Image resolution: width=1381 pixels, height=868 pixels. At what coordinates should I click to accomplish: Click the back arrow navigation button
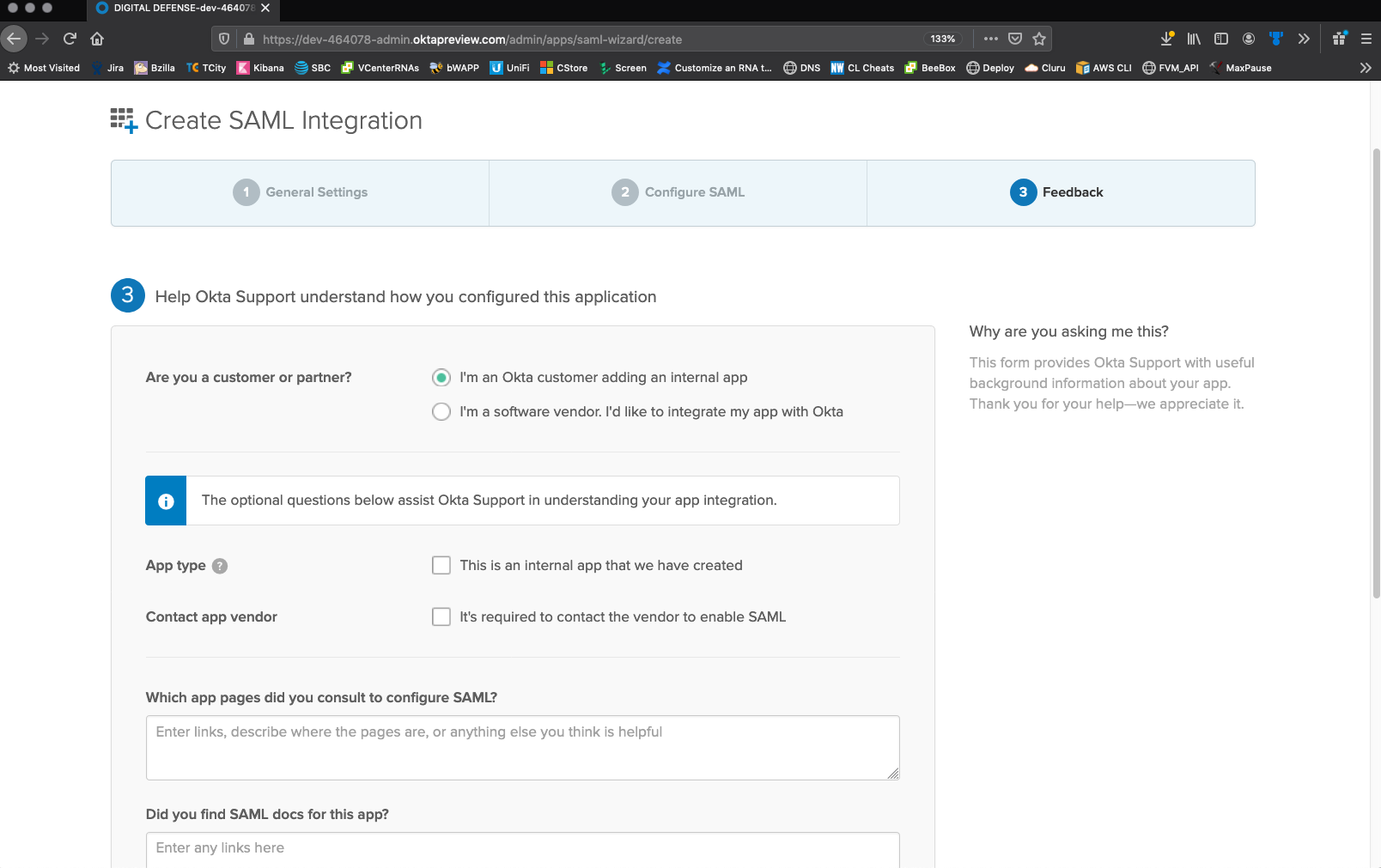pyautogui.click(x=15, y=39)
